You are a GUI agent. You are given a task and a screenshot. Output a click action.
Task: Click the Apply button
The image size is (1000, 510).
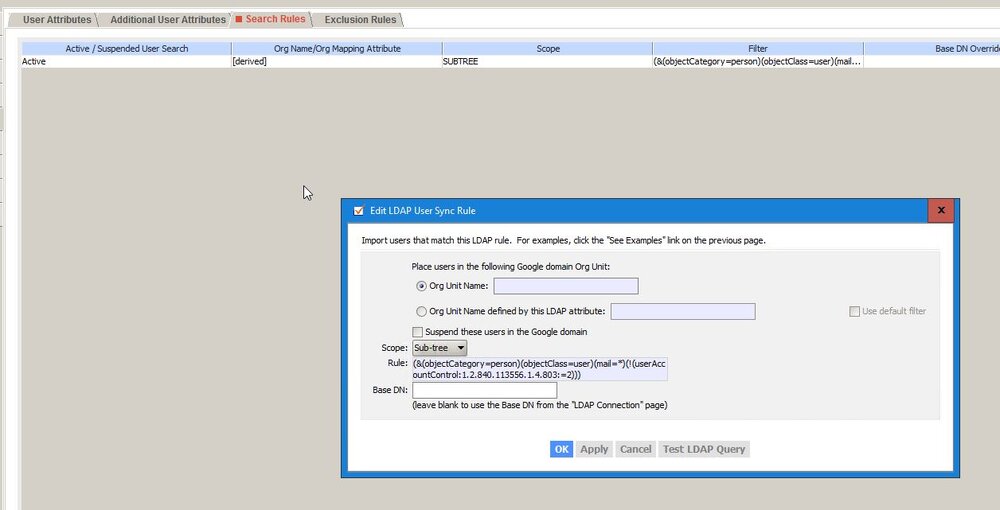click(x=594, y=449)
